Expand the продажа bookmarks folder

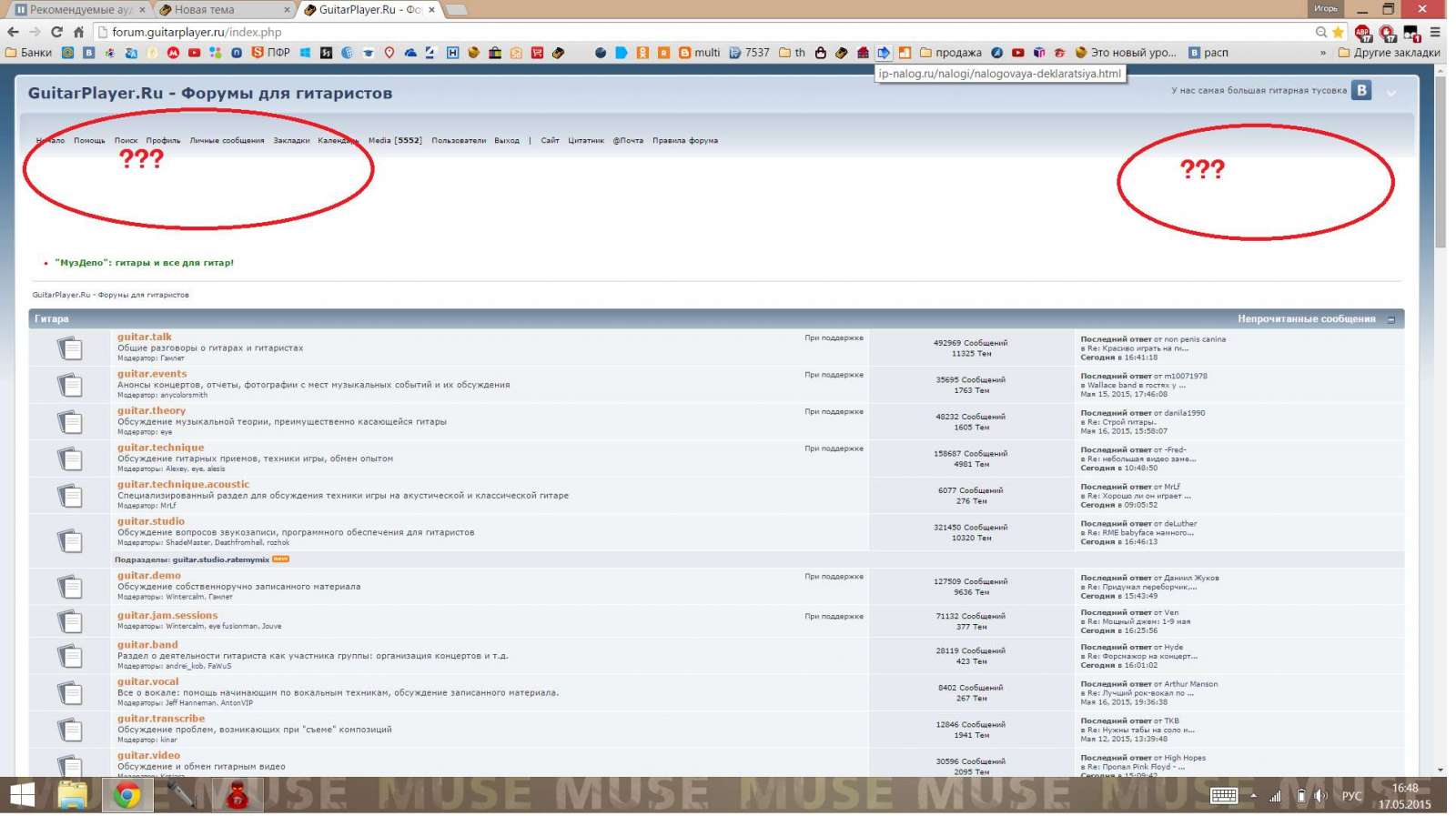(x=951, y=53)
